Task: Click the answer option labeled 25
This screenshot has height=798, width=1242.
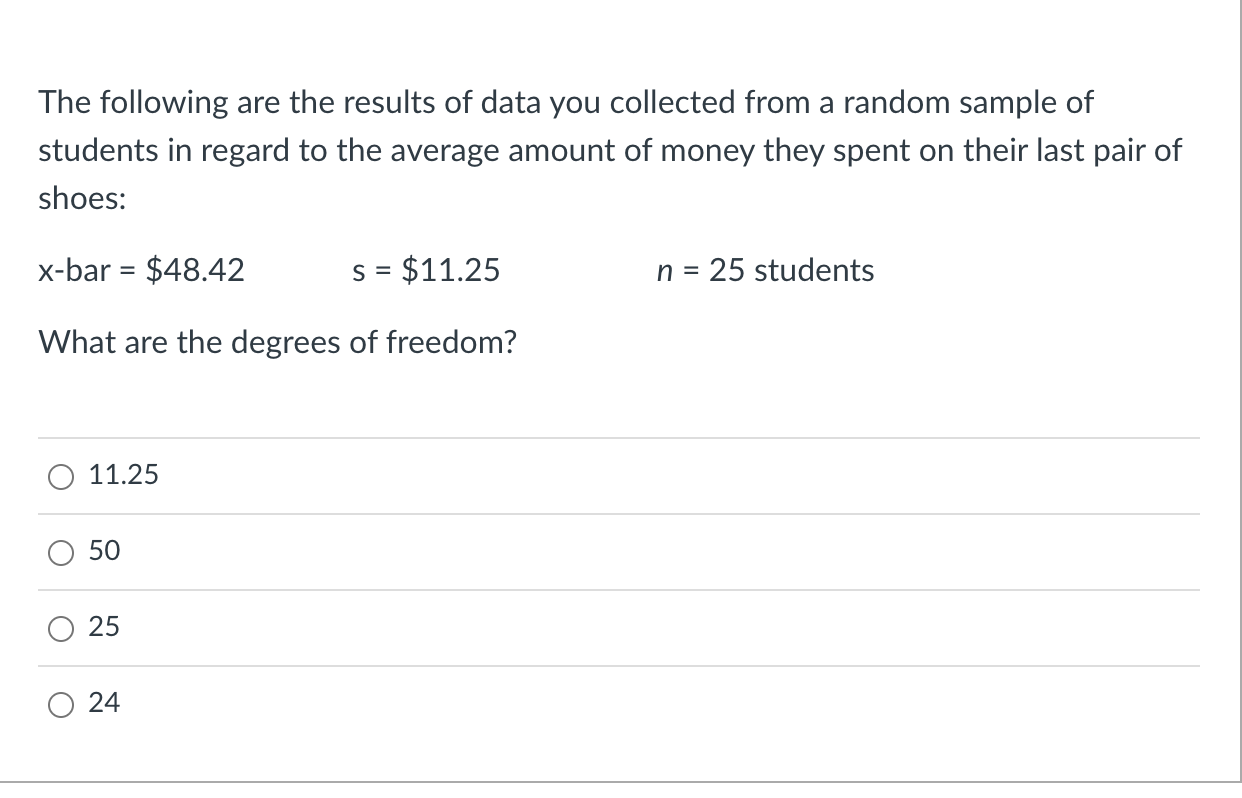Action: click(103, 628)
